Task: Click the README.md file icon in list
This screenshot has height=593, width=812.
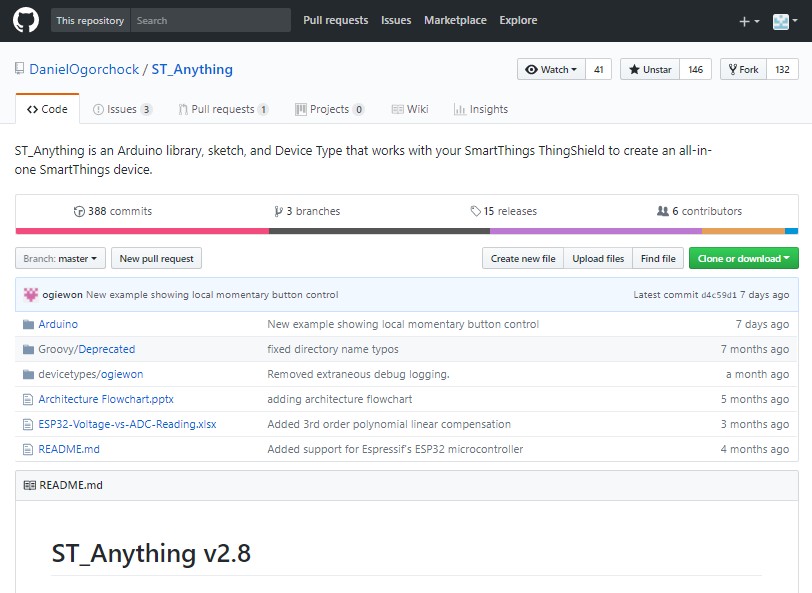Action: pyautogui.click(x=28, y=450)
